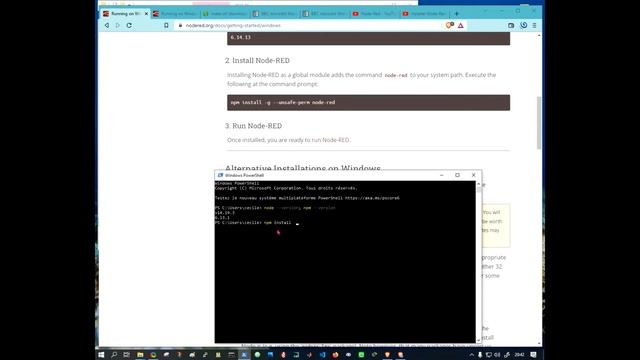Click the 'npm install' command line in PowerShell

(257, 223)
